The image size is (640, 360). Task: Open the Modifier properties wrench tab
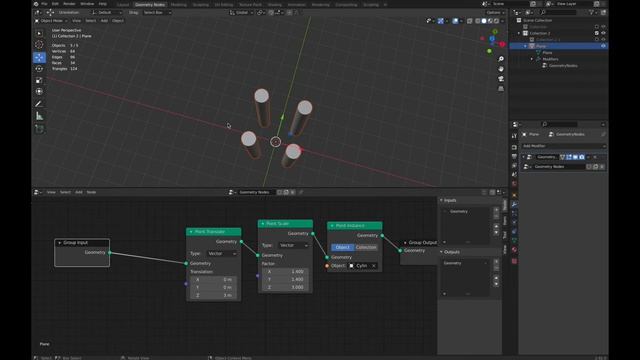tap(514, 204)
